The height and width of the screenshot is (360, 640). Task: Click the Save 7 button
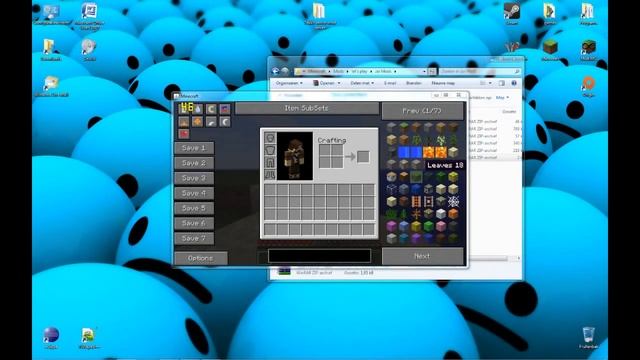coord(194,238)
